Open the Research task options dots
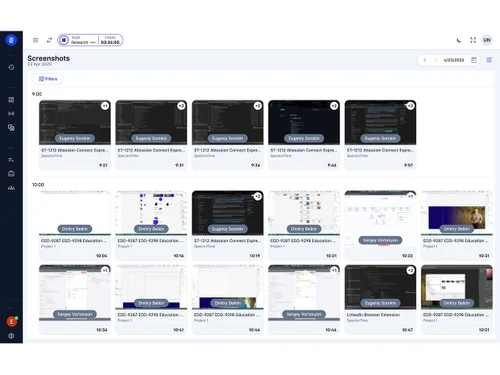Viewport: 500px width, 375px height. [93, 42]
